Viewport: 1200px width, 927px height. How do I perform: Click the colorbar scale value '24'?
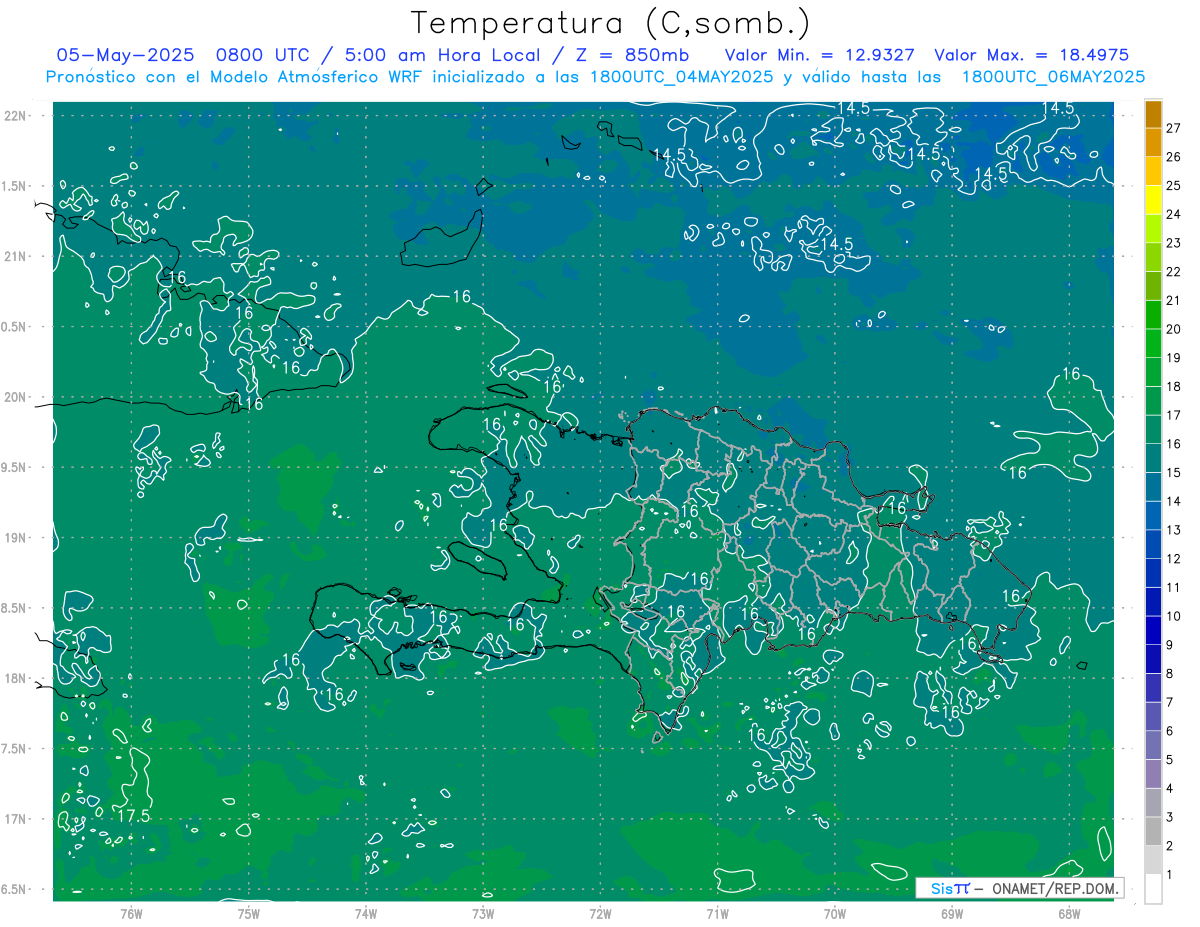1174,214
